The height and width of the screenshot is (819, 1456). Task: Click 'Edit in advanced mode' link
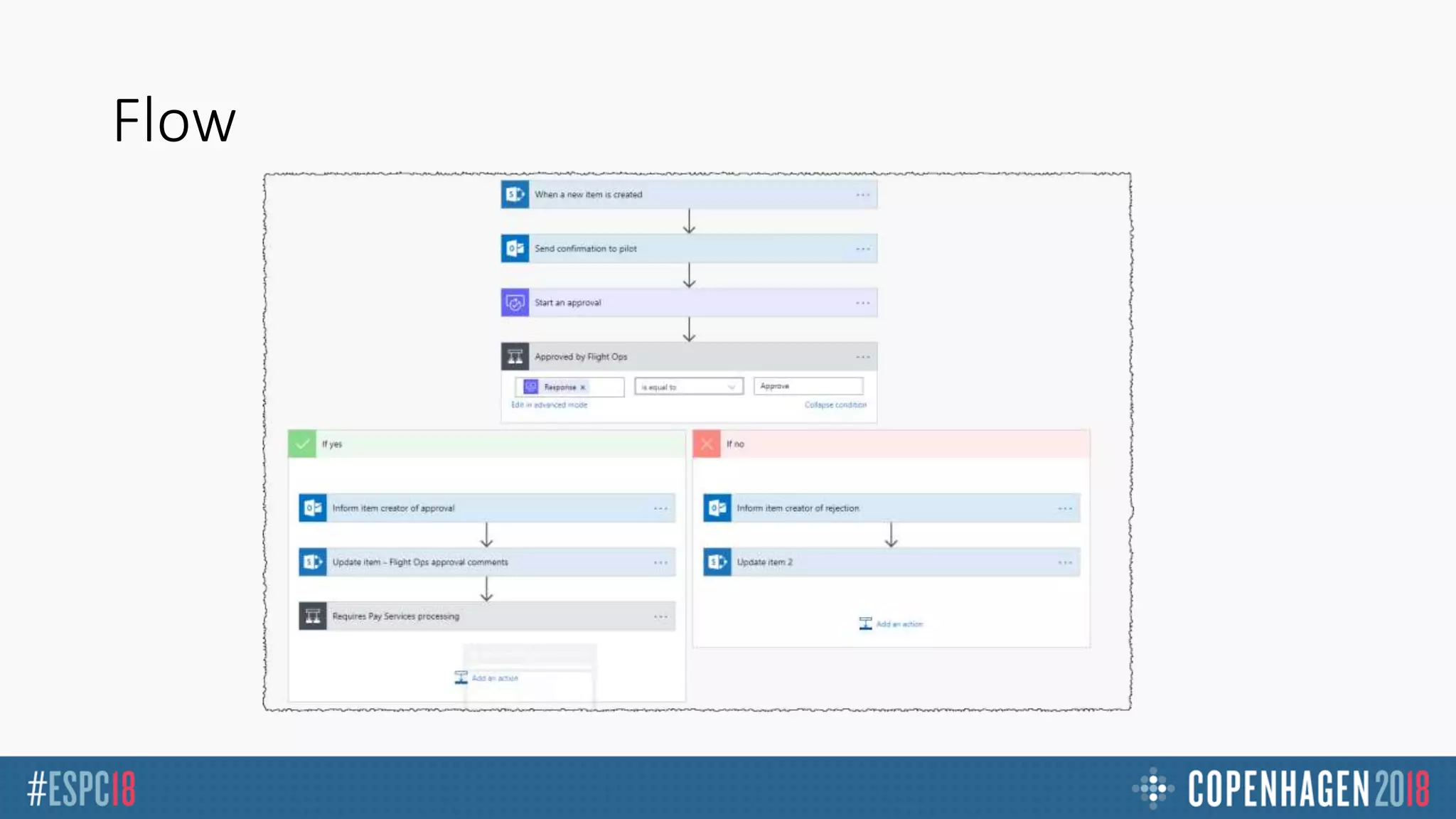click(549, 405)
